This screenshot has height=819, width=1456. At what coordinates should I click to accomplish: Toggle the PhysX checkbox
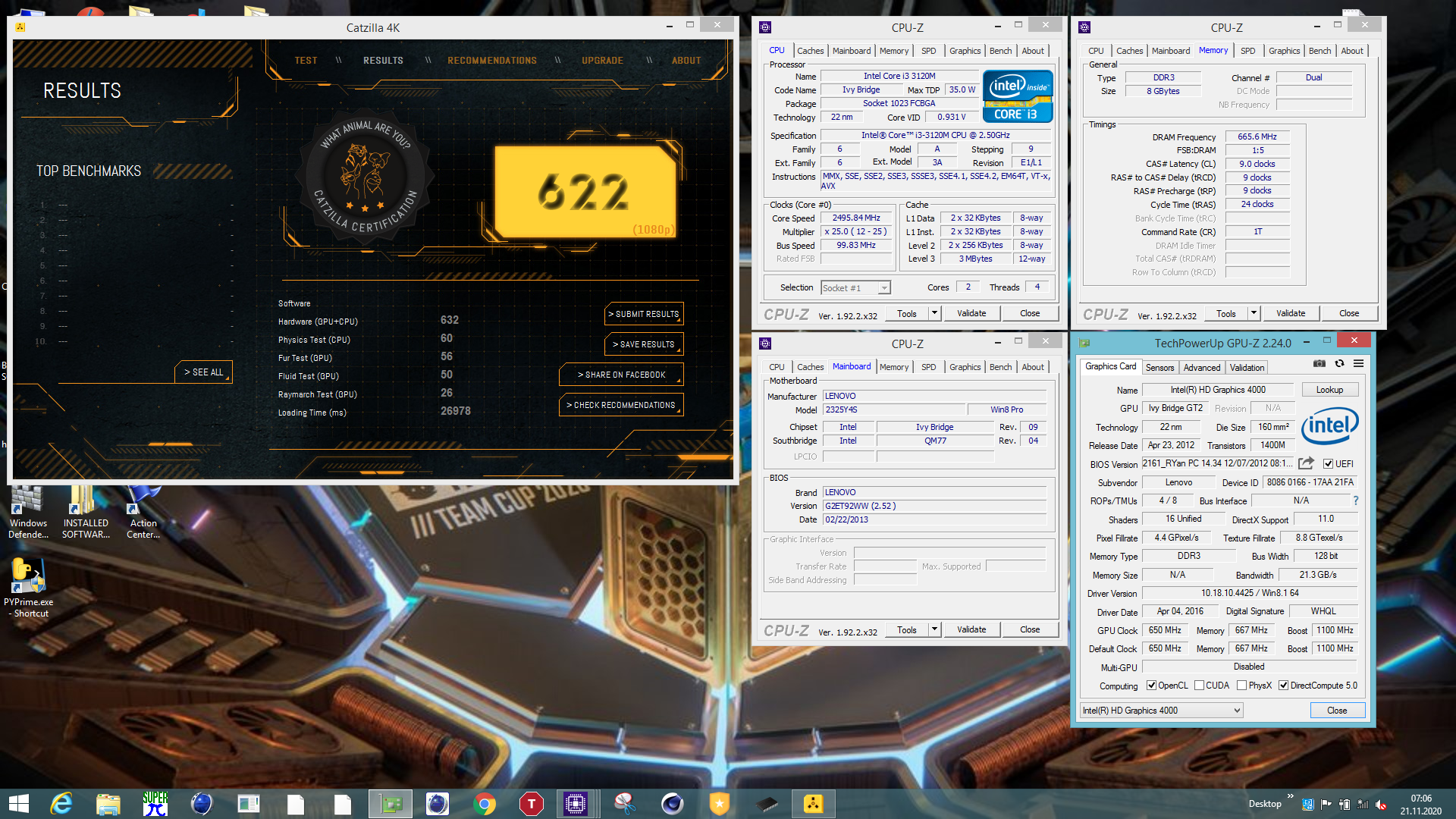1241,686
